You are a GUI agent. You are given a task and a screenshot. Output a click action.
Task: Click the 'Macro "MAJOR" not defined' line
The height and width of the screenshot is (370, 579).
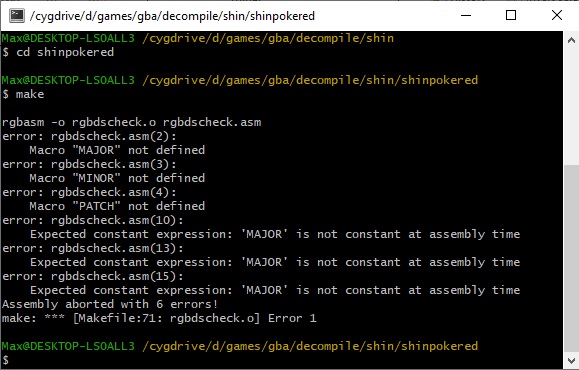117,150
